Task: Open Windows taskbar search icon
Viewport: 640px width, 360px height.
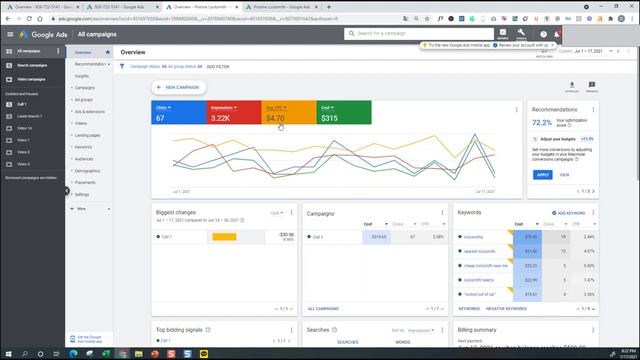Action: 24,354
